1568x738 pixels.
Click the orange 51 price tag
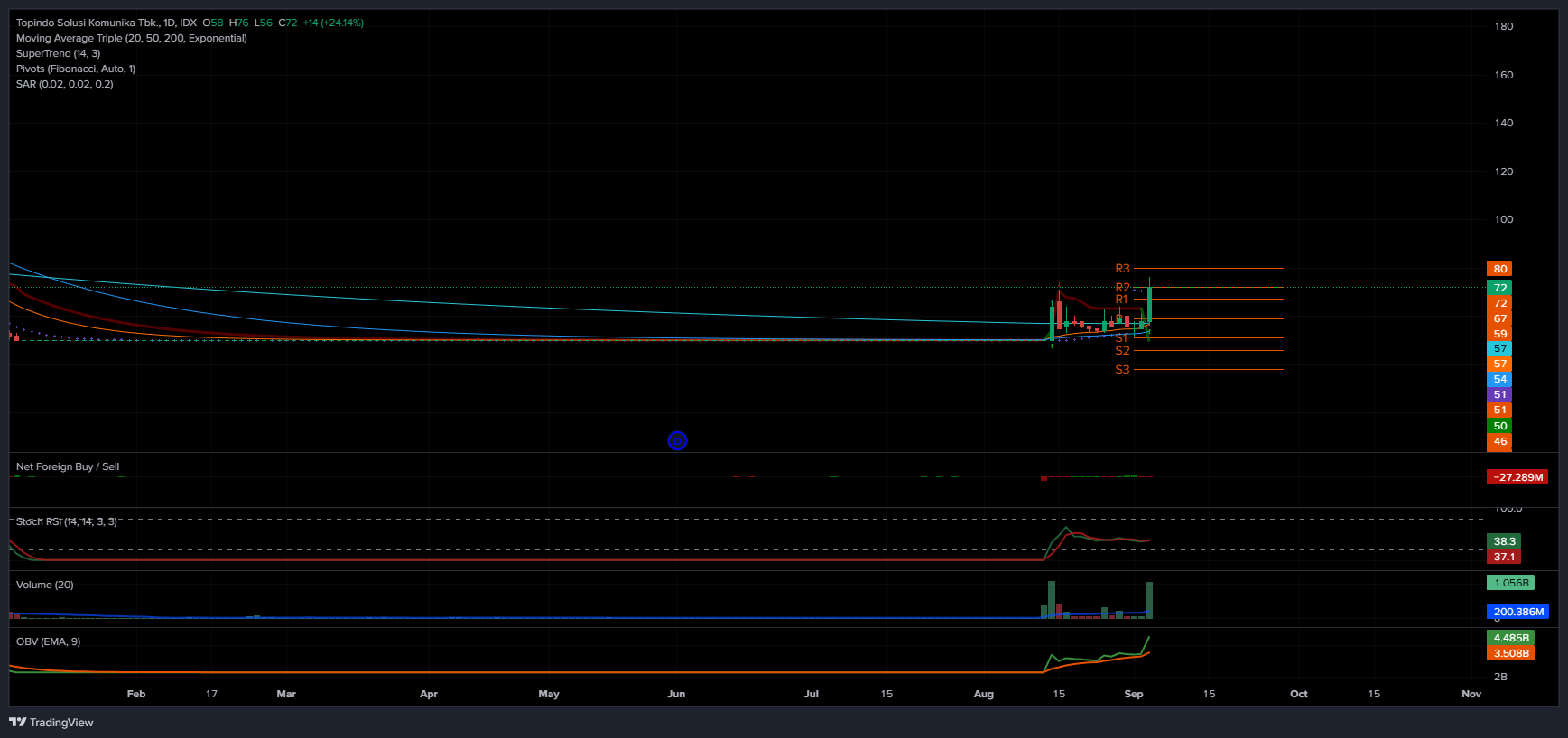point(1499,410)
